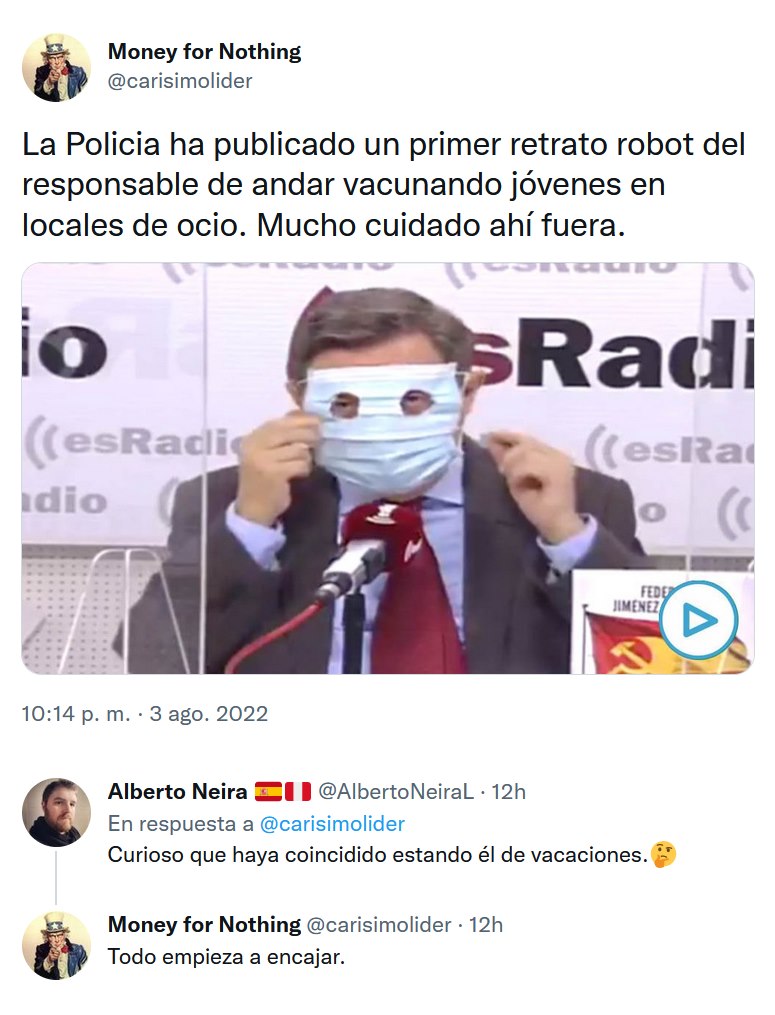Image resolution: width=775 pixels, height=1015 pixels.
Task: Click the 12h timestamp on the bottom reply
Action: pos(486,924)
